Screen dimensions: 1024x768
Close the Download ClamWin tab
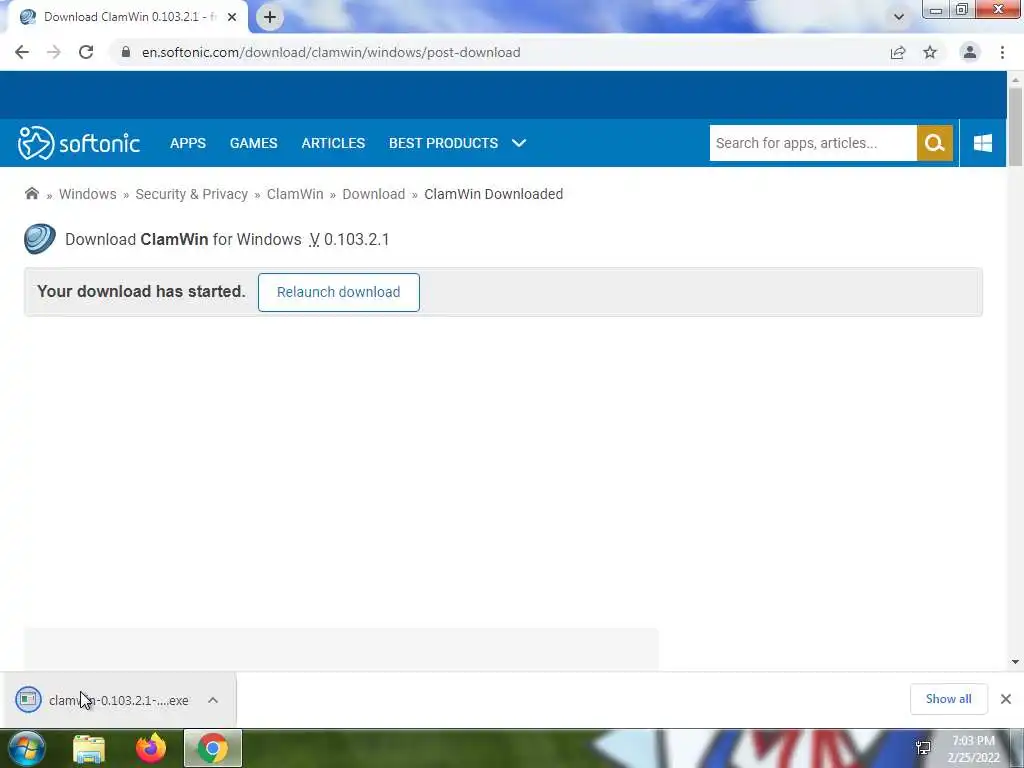coord(232,17)
